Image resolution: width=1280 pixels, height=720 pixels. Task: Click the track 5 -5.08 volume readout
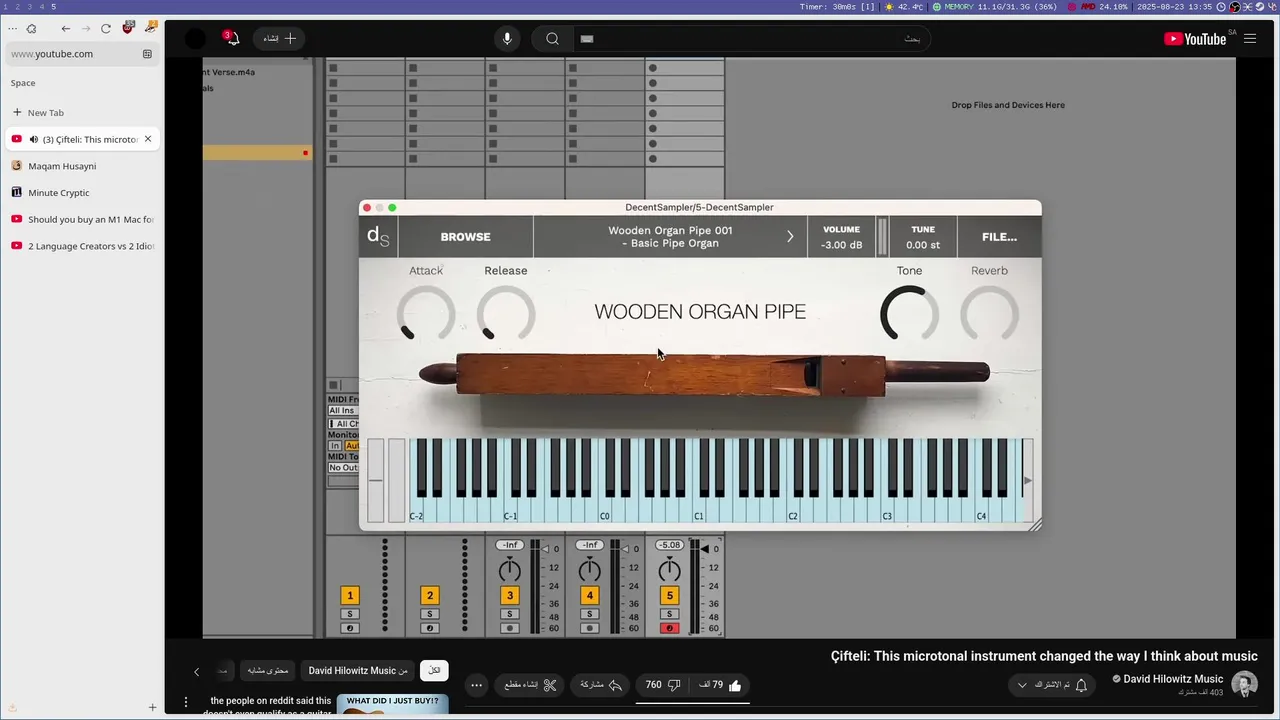pos(670,545)
